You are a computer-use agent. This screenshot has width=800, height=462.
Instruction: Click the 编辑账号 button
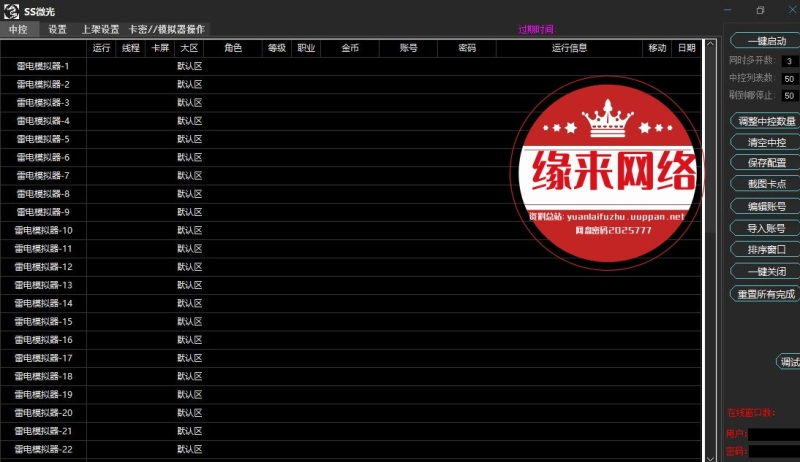pyautogui.click(x=766, y=206)
